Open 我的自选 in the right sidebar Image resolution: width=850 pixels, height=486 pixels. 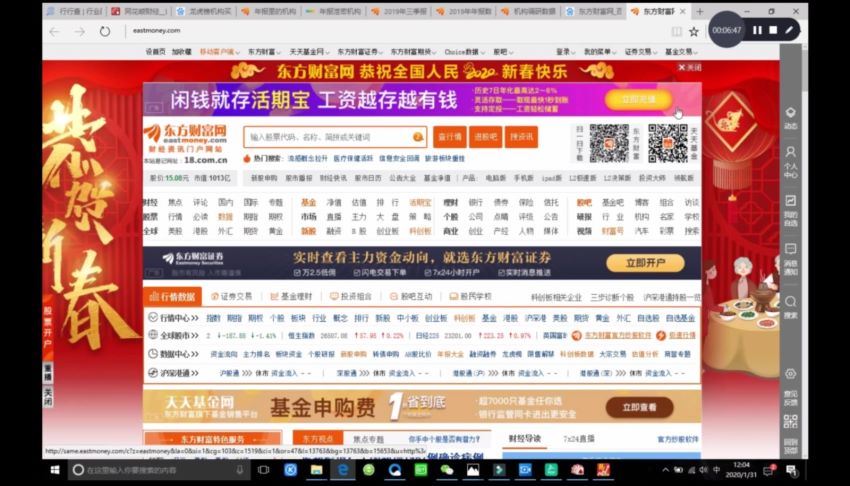coord(790,209)
